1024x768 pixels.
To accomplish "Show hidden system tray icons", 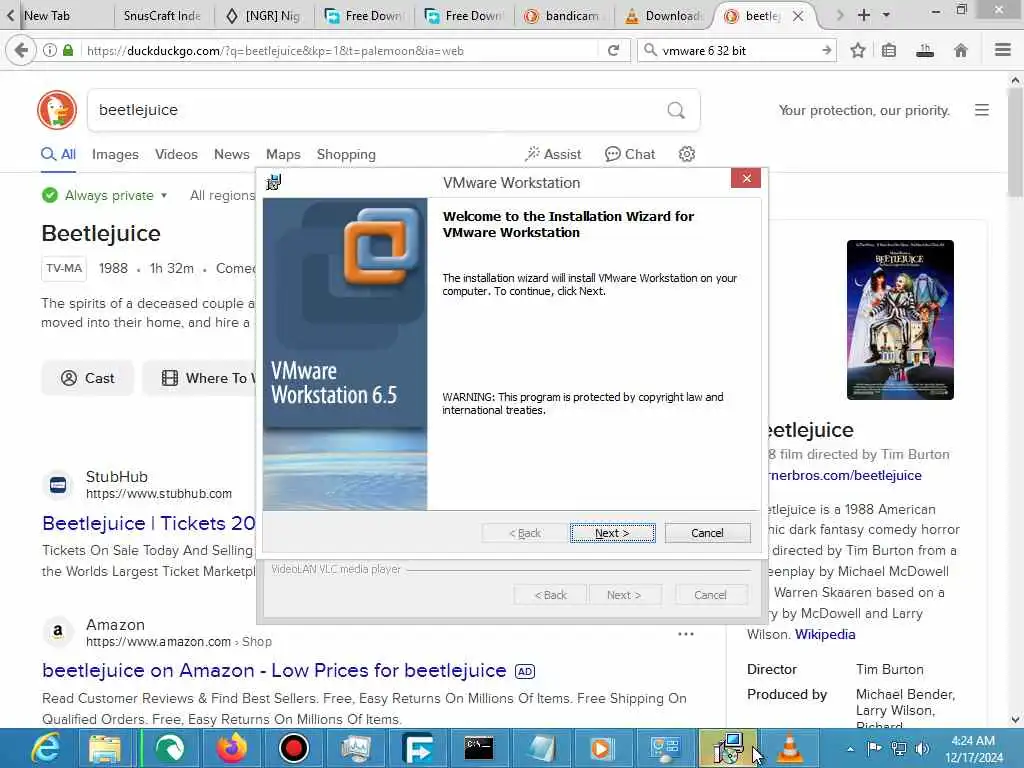I will (850, 749).
